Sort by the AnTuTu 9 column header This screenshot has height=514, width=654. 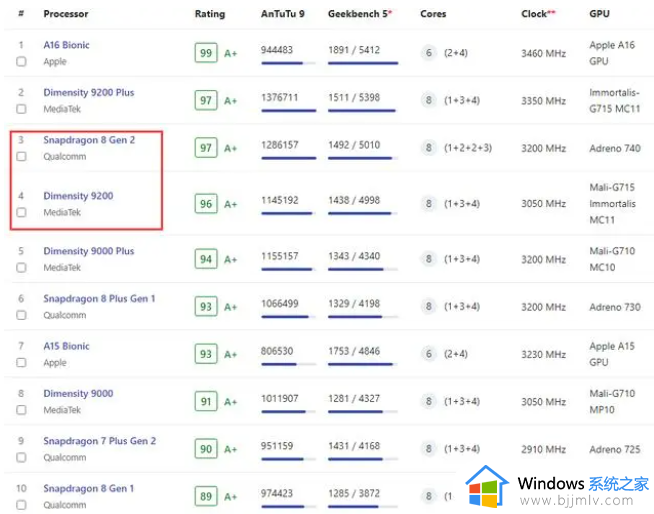coord(283,14)
